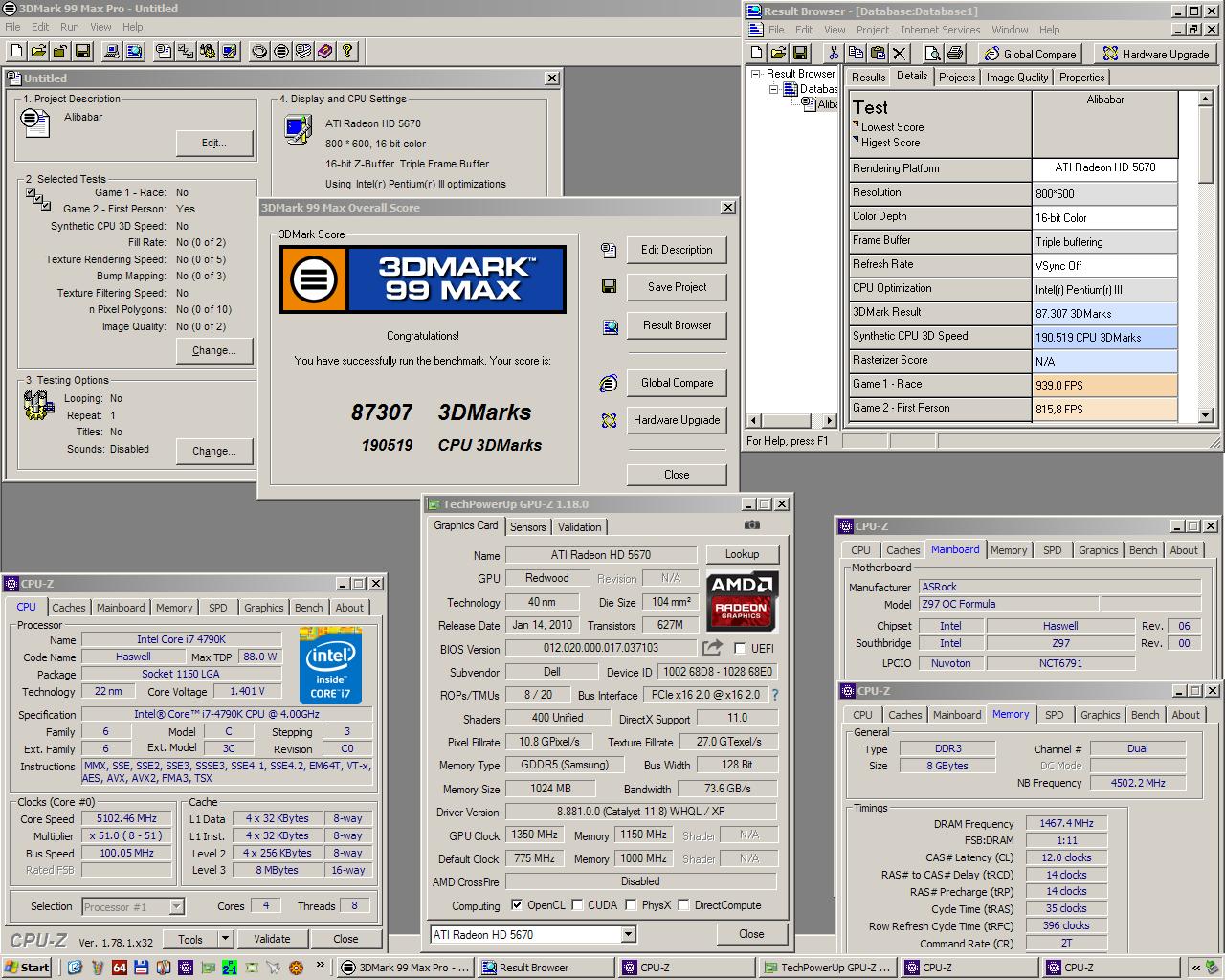
Task: Click horizontal scrollbar right arrow in Result Browser tree
Action: (830, 420)
